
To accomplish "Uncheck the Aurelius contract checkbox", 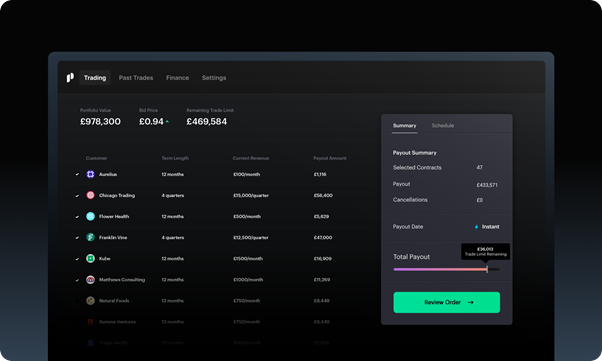I will [77, 174].
